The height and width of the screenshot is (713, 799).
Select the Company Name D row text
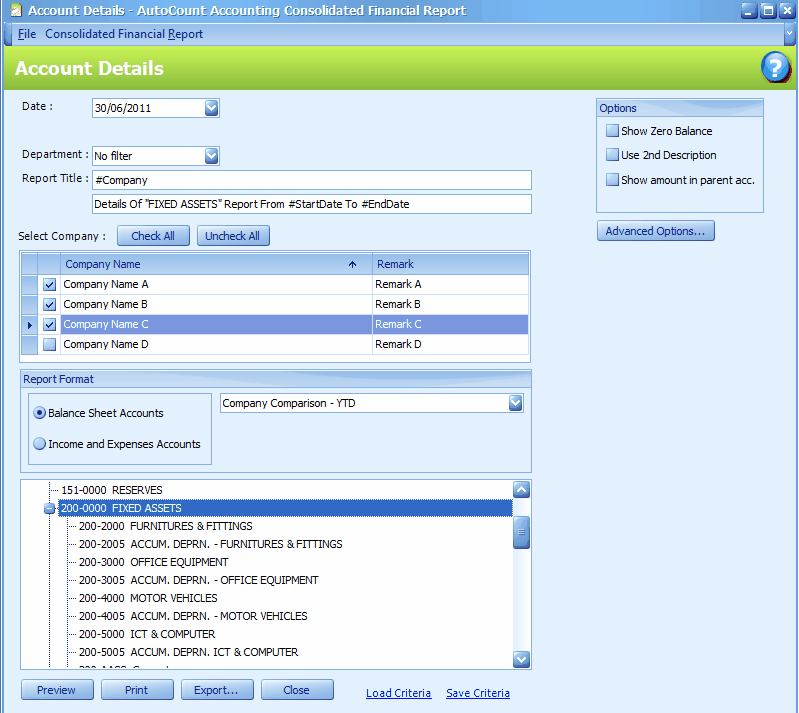pos(105,345)
